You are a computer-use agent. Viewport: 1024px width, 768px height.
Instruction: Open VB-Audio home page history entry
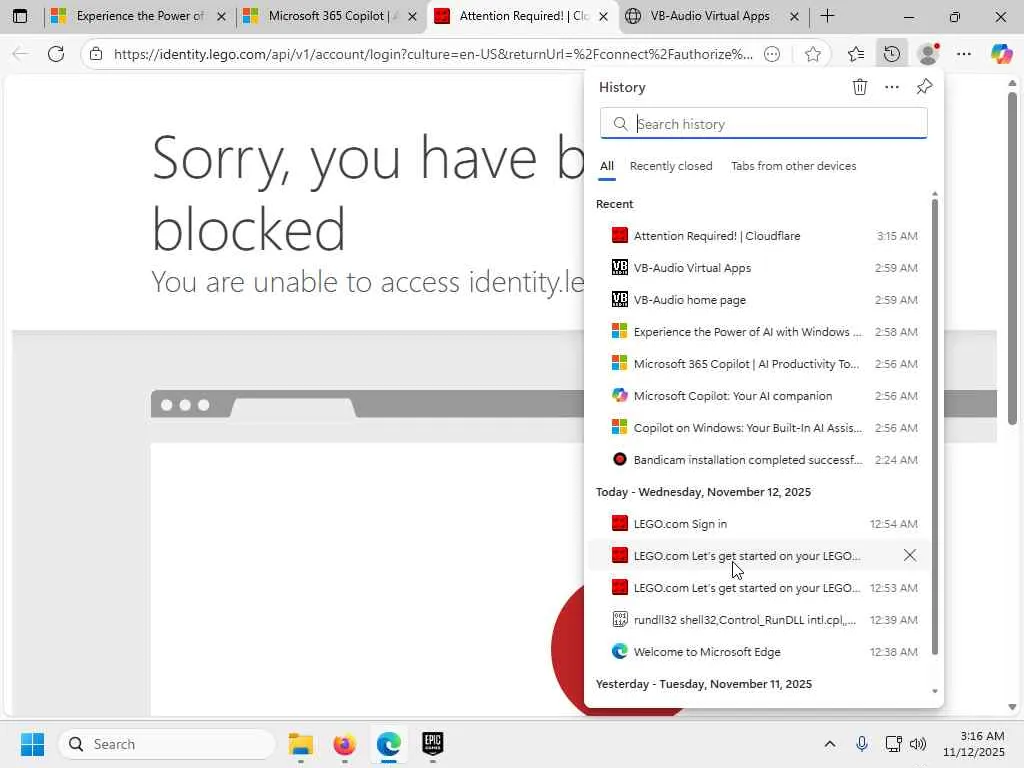coord(758,300)
